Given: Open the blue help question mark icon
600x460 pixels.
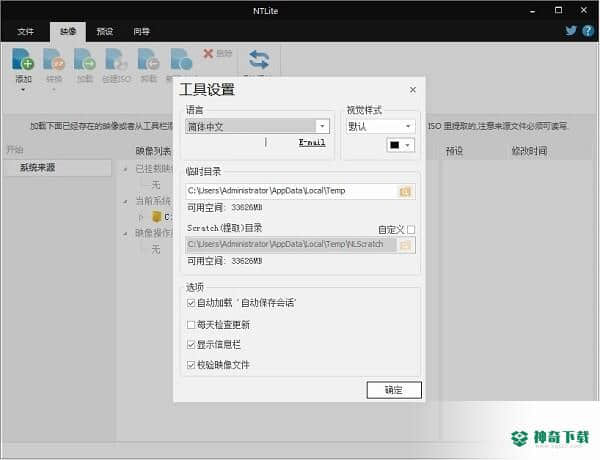Looking at the screenshot, I should point(587,31).
